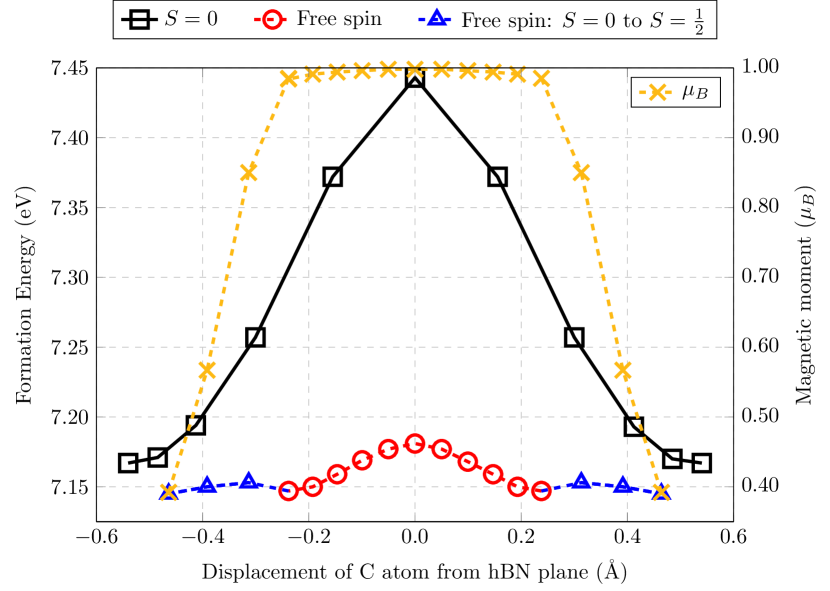Click the orange cross at the plateau's left corner
The width and height of the screenshot is (830, 591).
click(x=288, y=78)
